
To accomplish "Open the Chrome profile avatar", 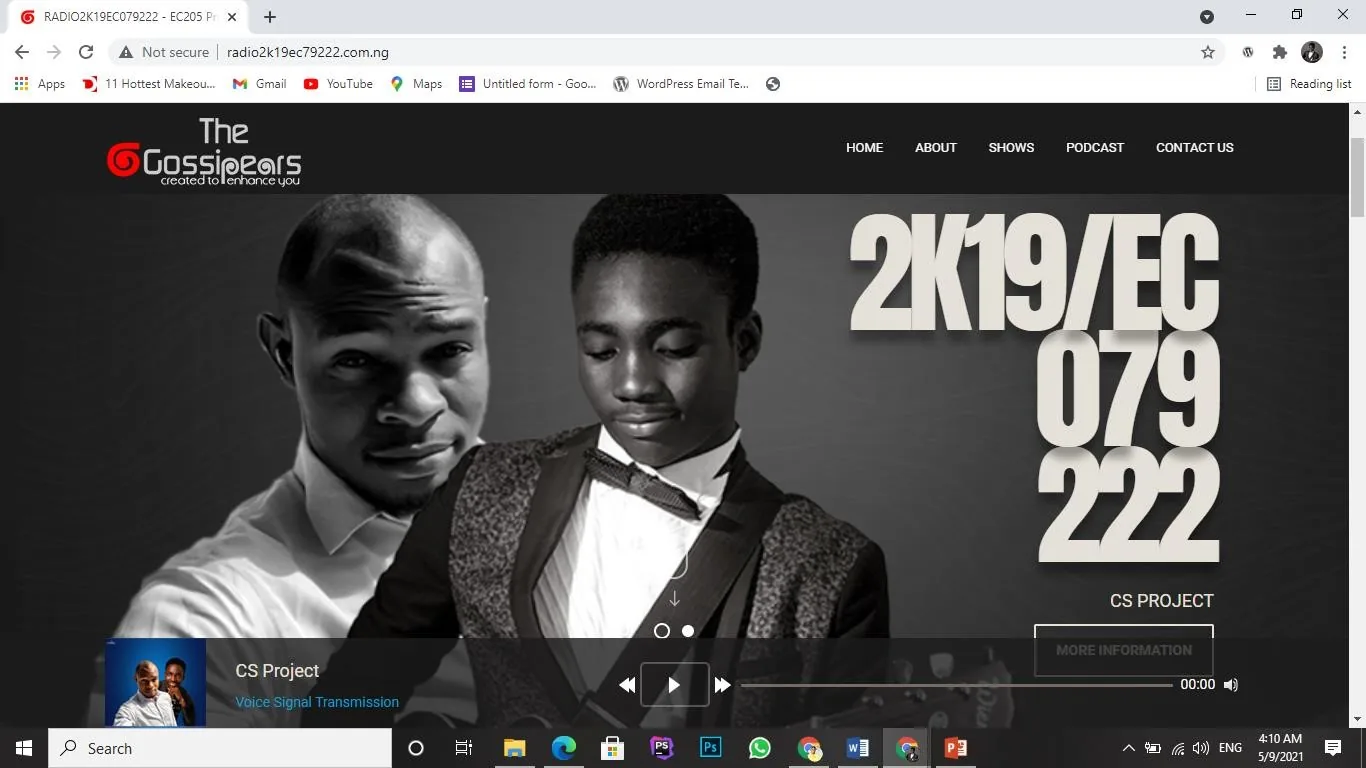I will (1312, 52).
